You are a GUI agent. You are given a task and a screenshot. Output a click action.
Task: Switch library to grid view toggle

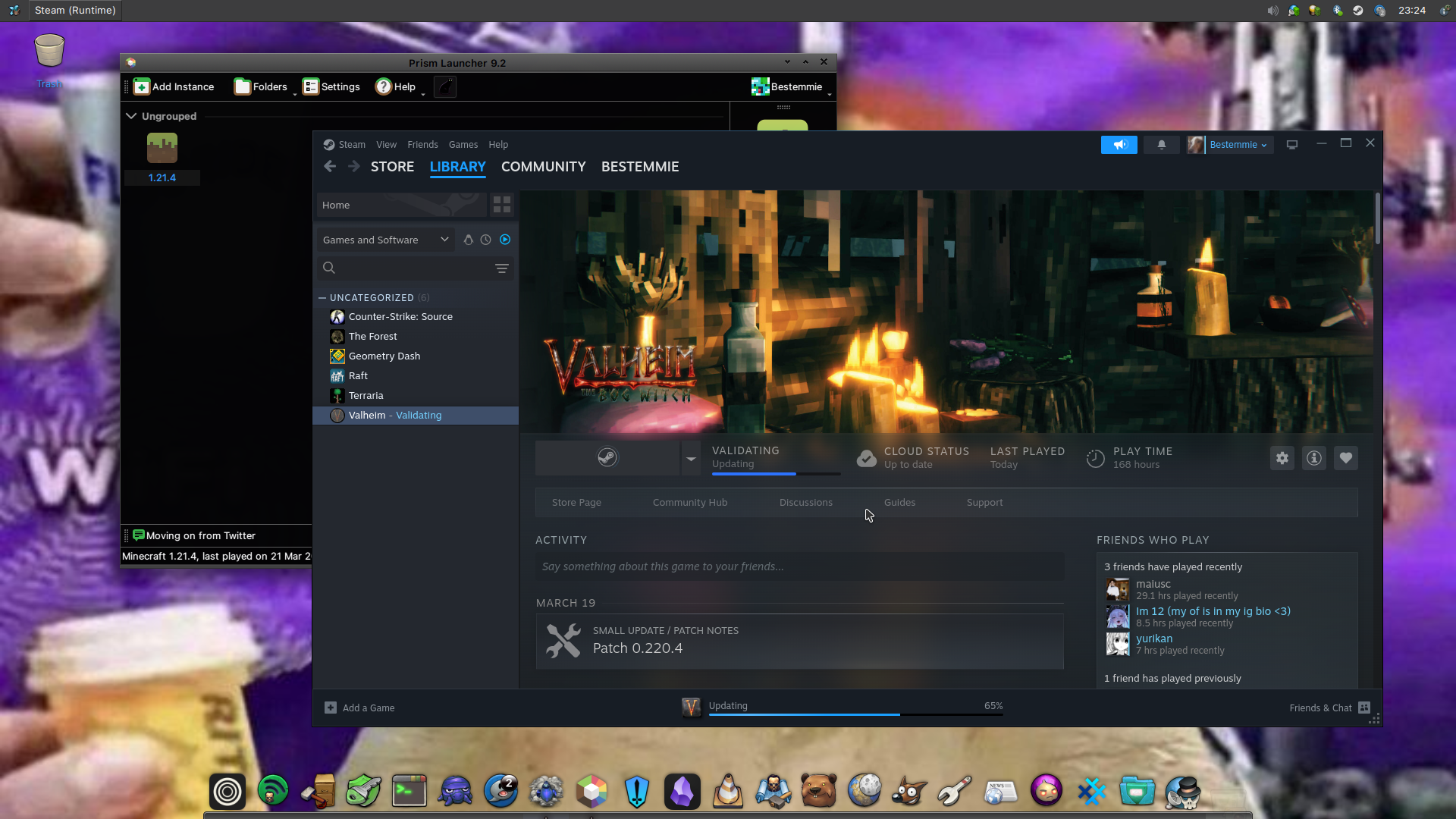click(x=500, y=204)
